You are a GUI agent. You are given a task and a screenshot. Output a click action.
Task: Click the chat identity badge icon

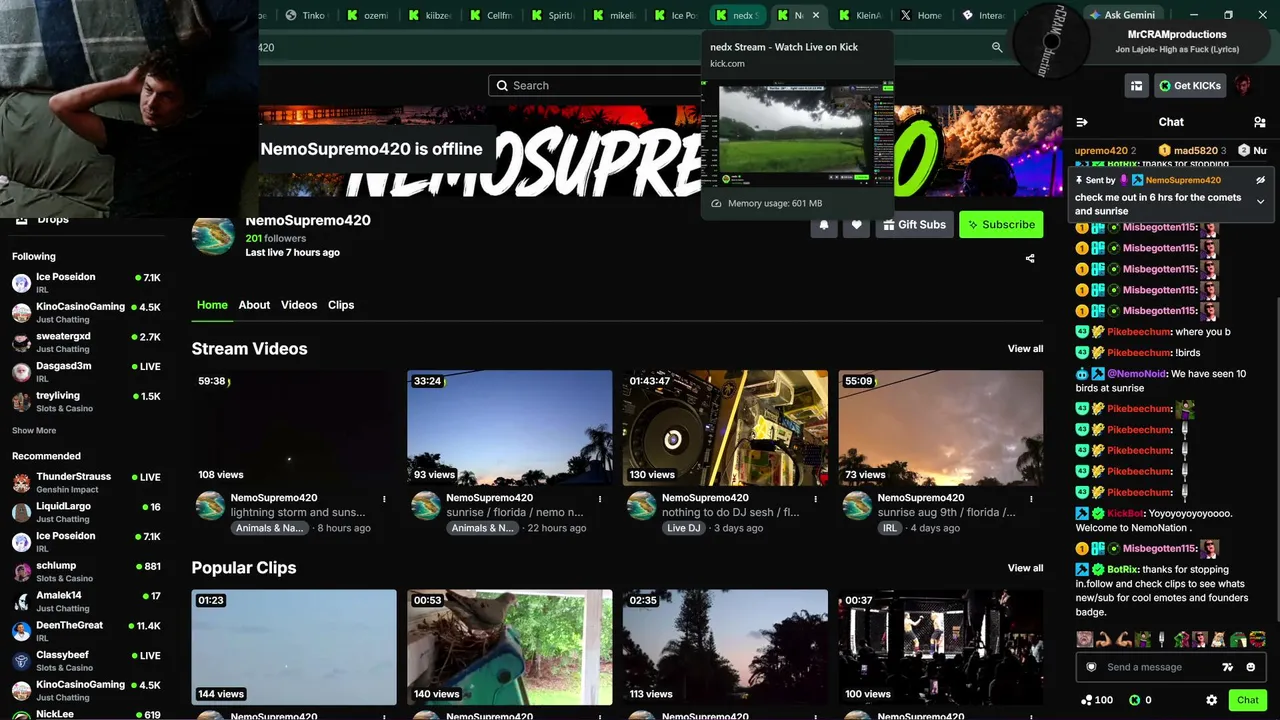click(1091, 667)
